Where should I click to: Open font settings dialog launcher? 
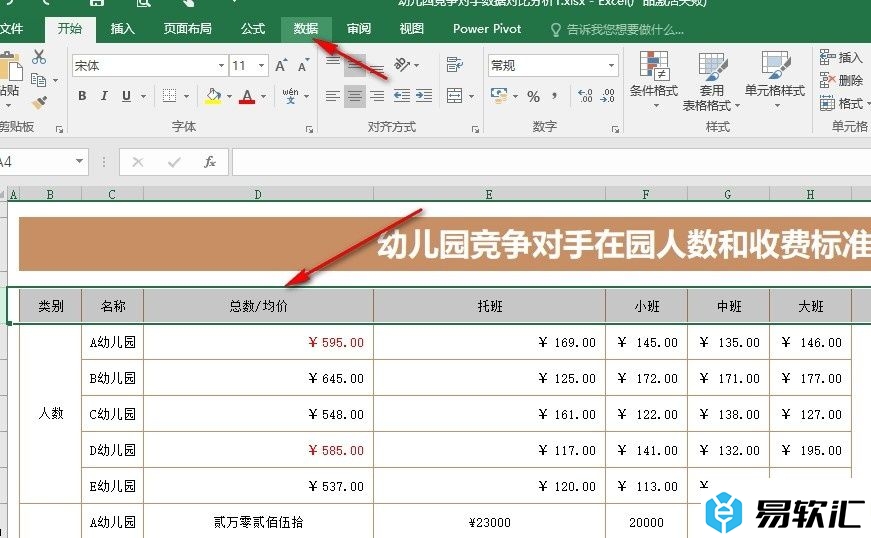(309, 129)
